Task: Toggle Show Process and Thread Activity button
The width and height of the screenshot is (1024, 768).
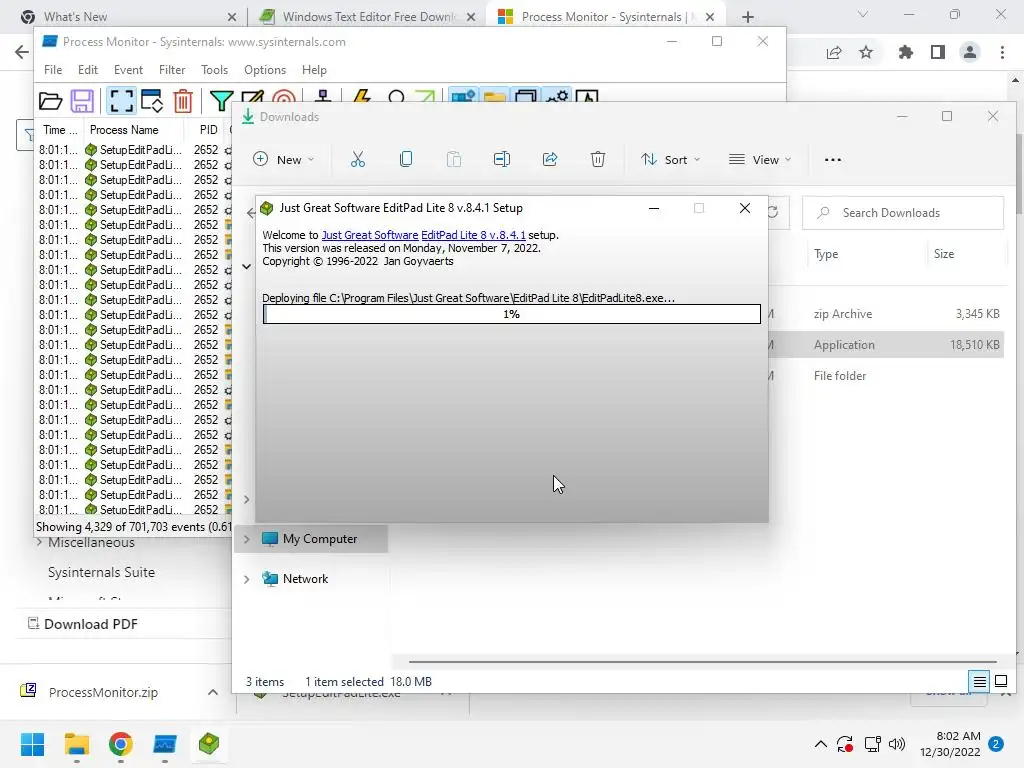Action: (x=557, y=97)
